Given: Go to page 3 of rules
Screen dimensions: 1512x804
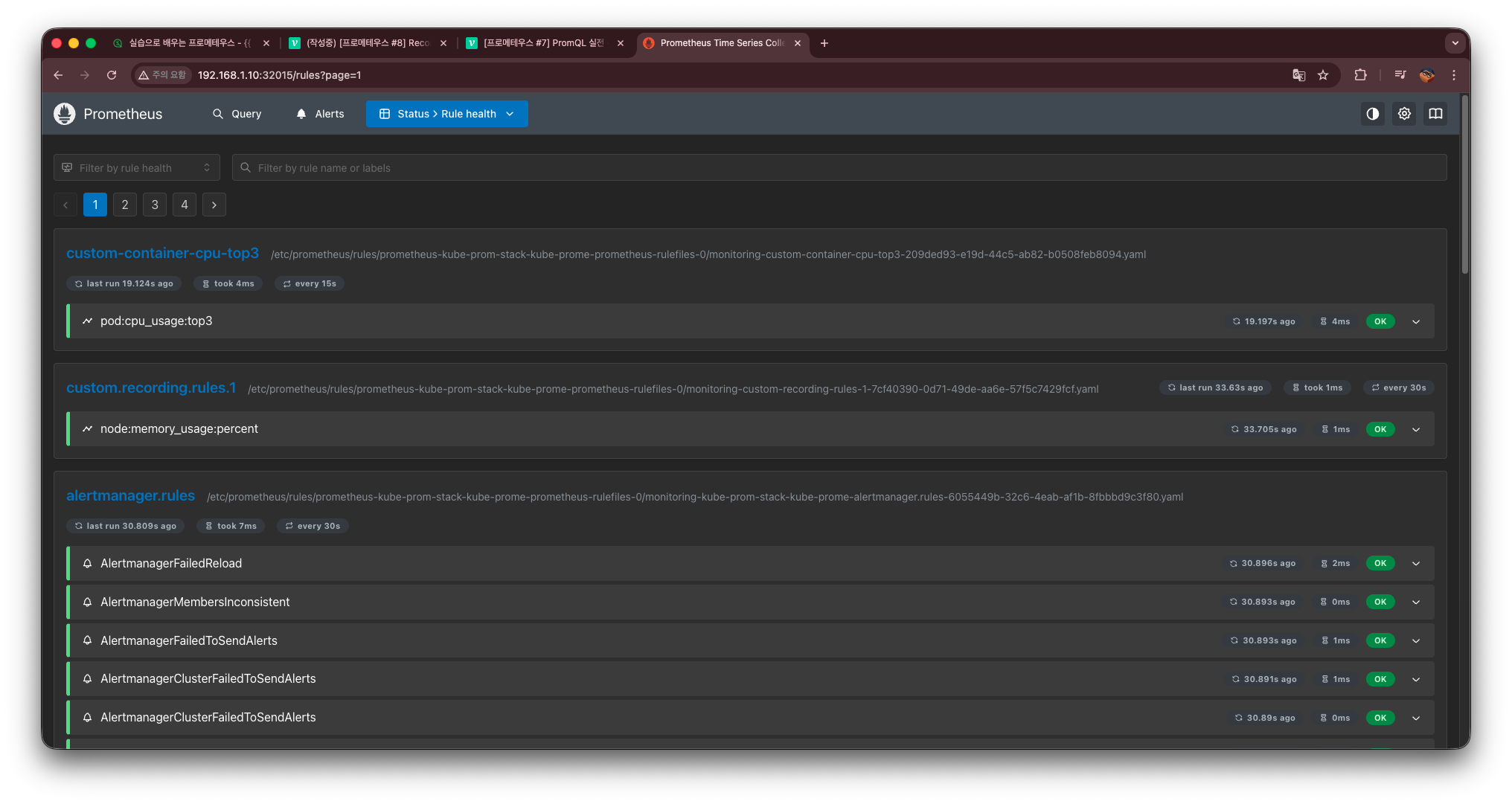Looking at the screenshot, I should coord(155,205).
